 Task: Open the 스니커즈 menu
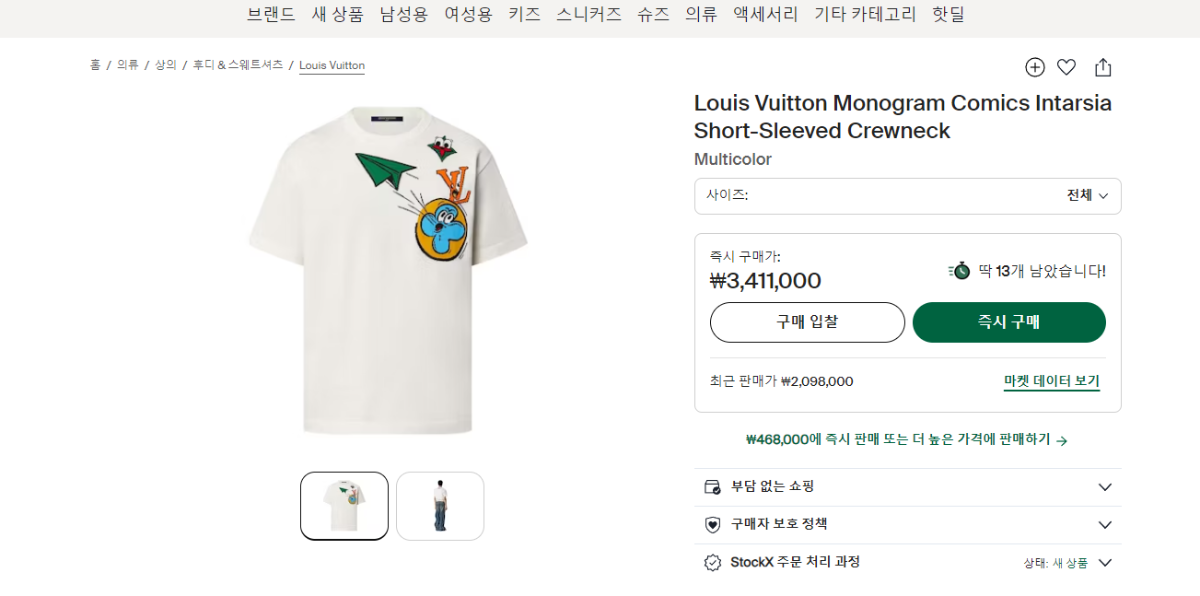coord(589,15)
